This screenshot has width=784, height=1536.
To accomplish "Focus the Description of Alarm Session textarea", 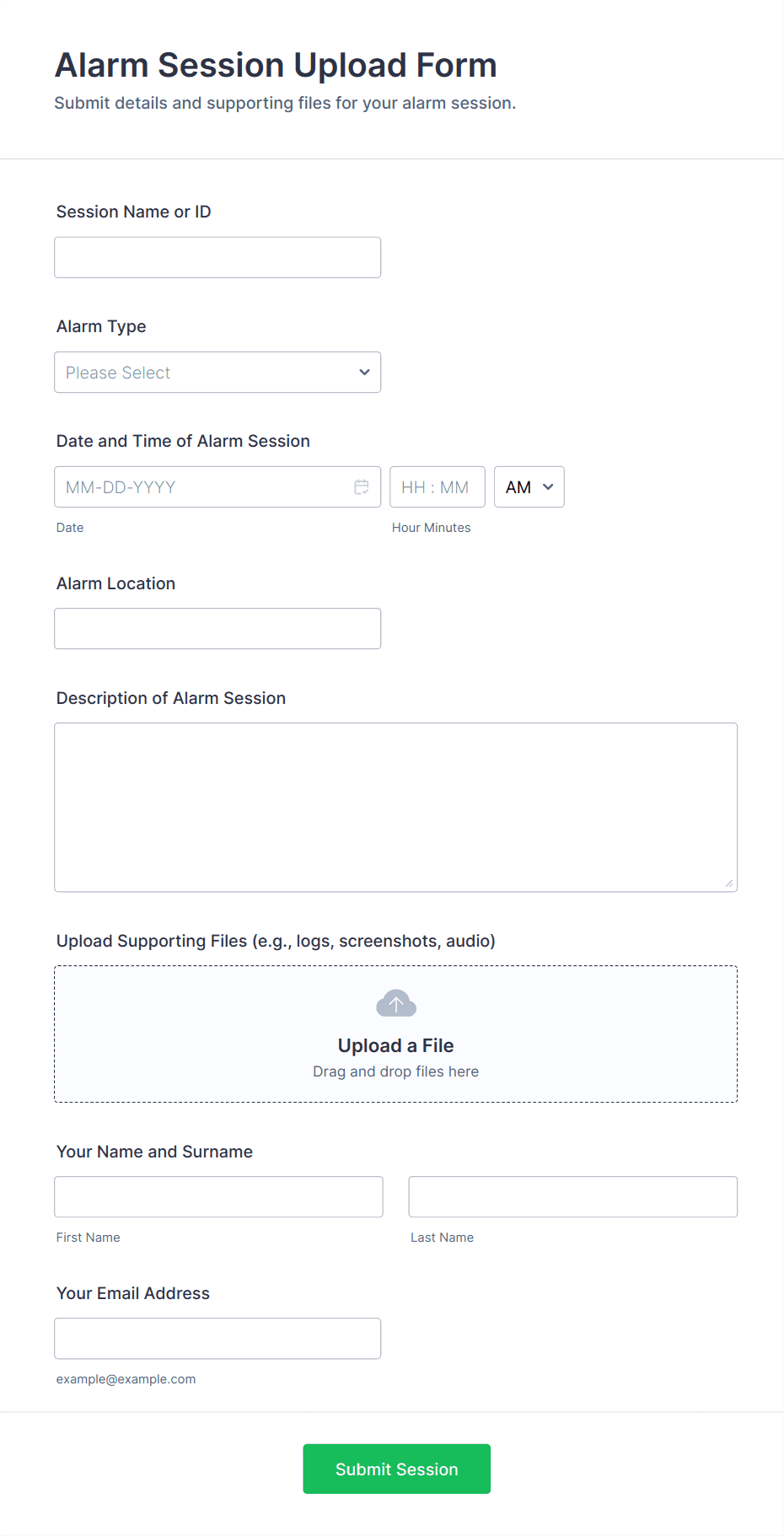I will (395, 807).
